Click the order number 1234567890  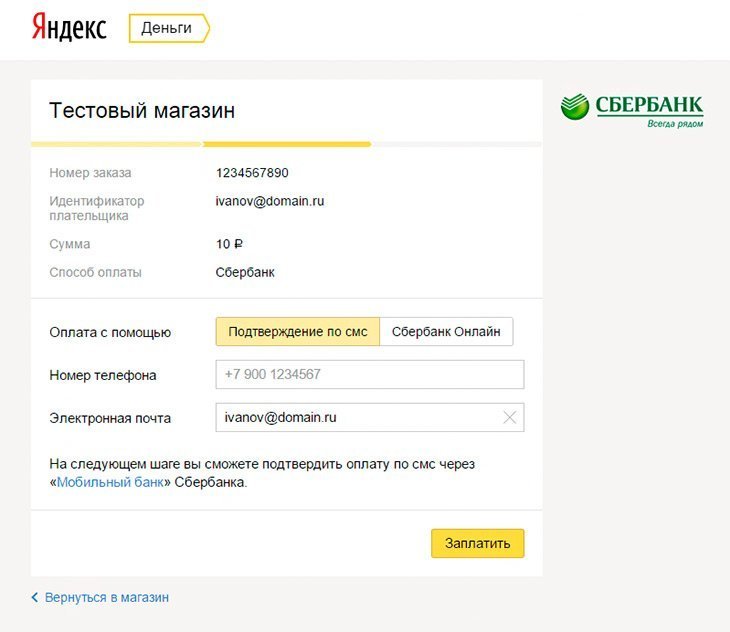pyautogui.click(x=252, y=173)
